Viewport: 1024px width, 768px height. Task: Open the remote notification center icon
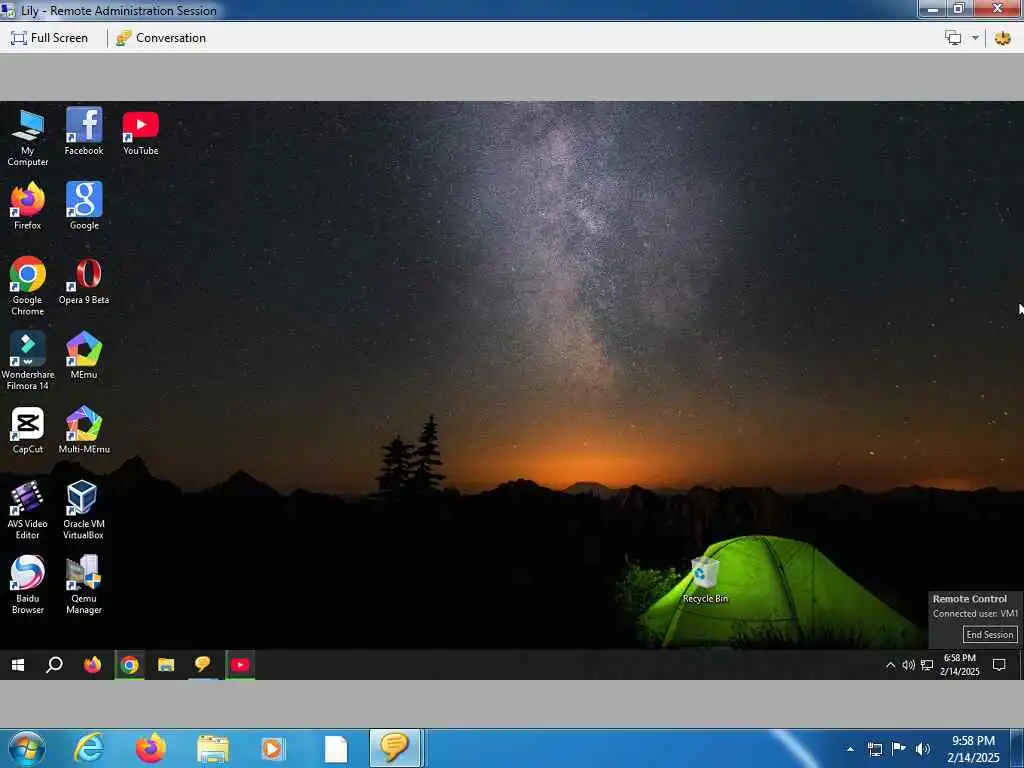click(999, 665)
